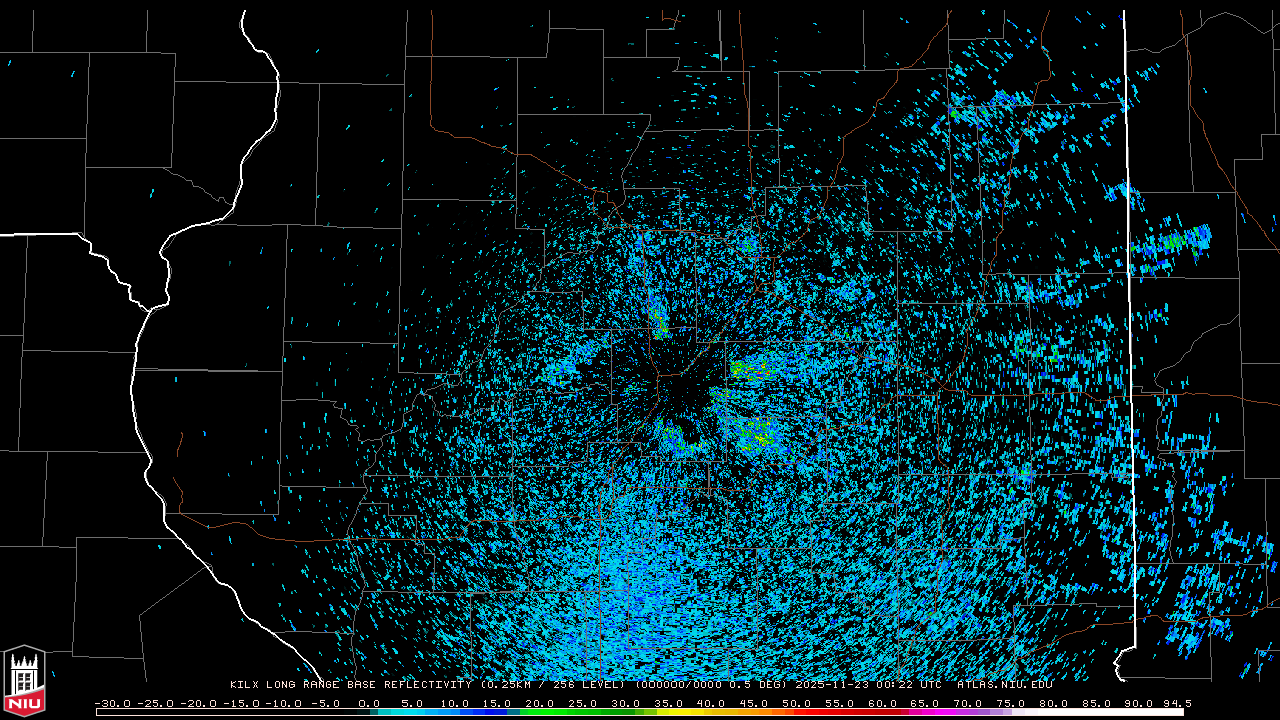Click the -30.0 label on the color scale
This screenshot has width=1280, height=720.
click(112, 703)
